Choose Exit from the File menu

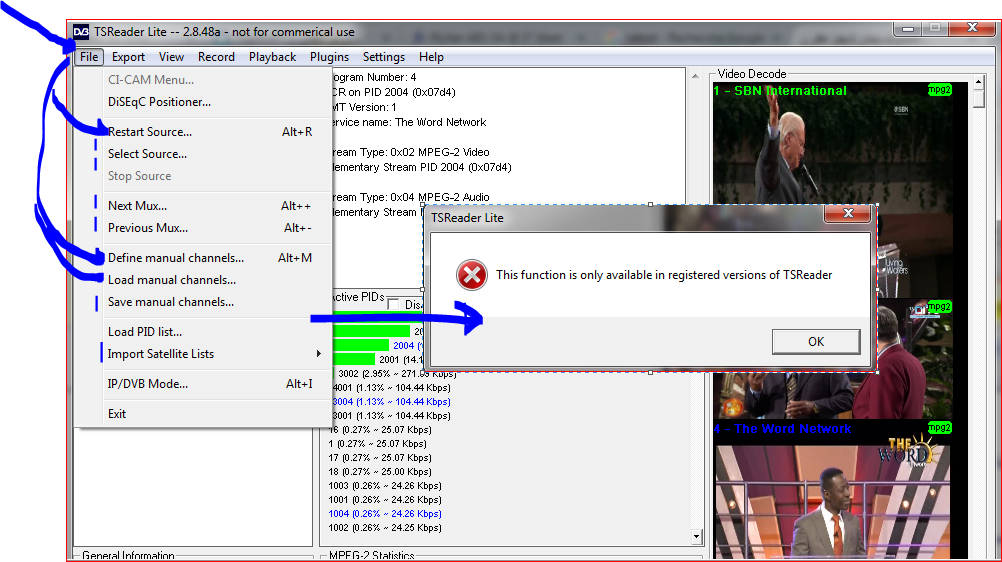117,414
